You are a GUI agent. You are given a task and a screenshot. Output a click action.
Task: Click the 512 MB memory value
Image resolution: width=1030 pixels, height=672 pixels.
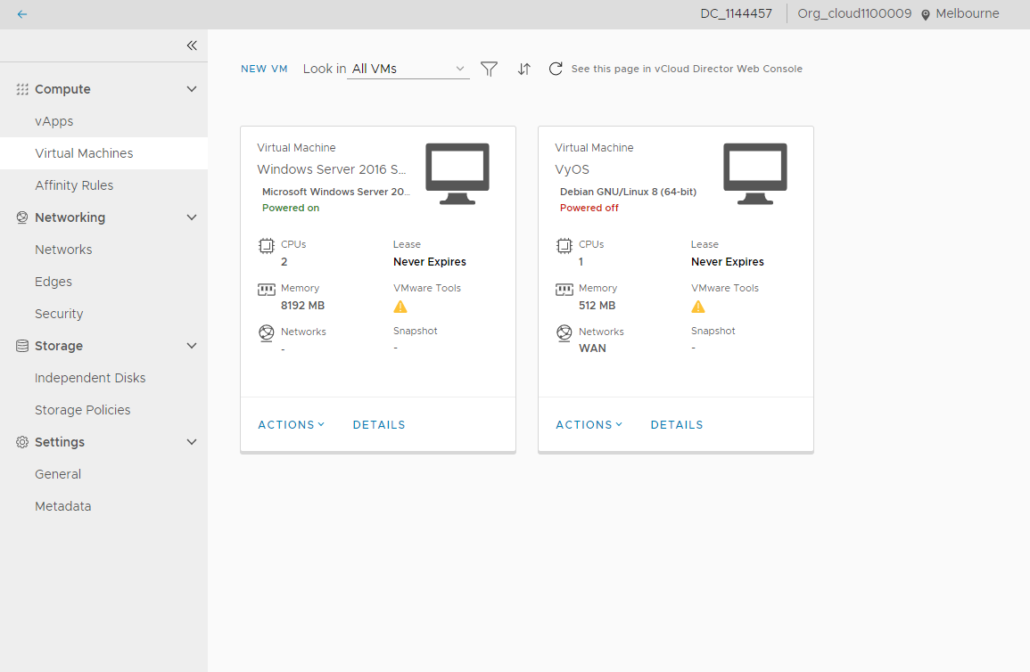coord(596,305)
